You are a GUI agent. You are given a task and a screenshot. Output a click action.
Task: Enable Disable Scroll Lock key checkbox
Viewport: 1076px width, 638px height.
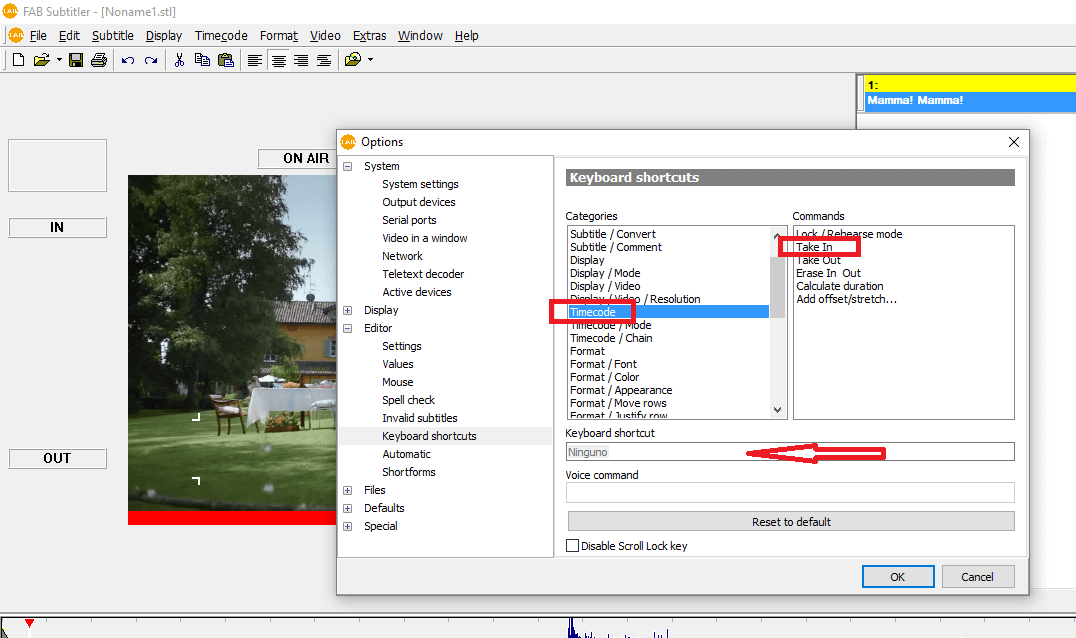coord(573,546)
